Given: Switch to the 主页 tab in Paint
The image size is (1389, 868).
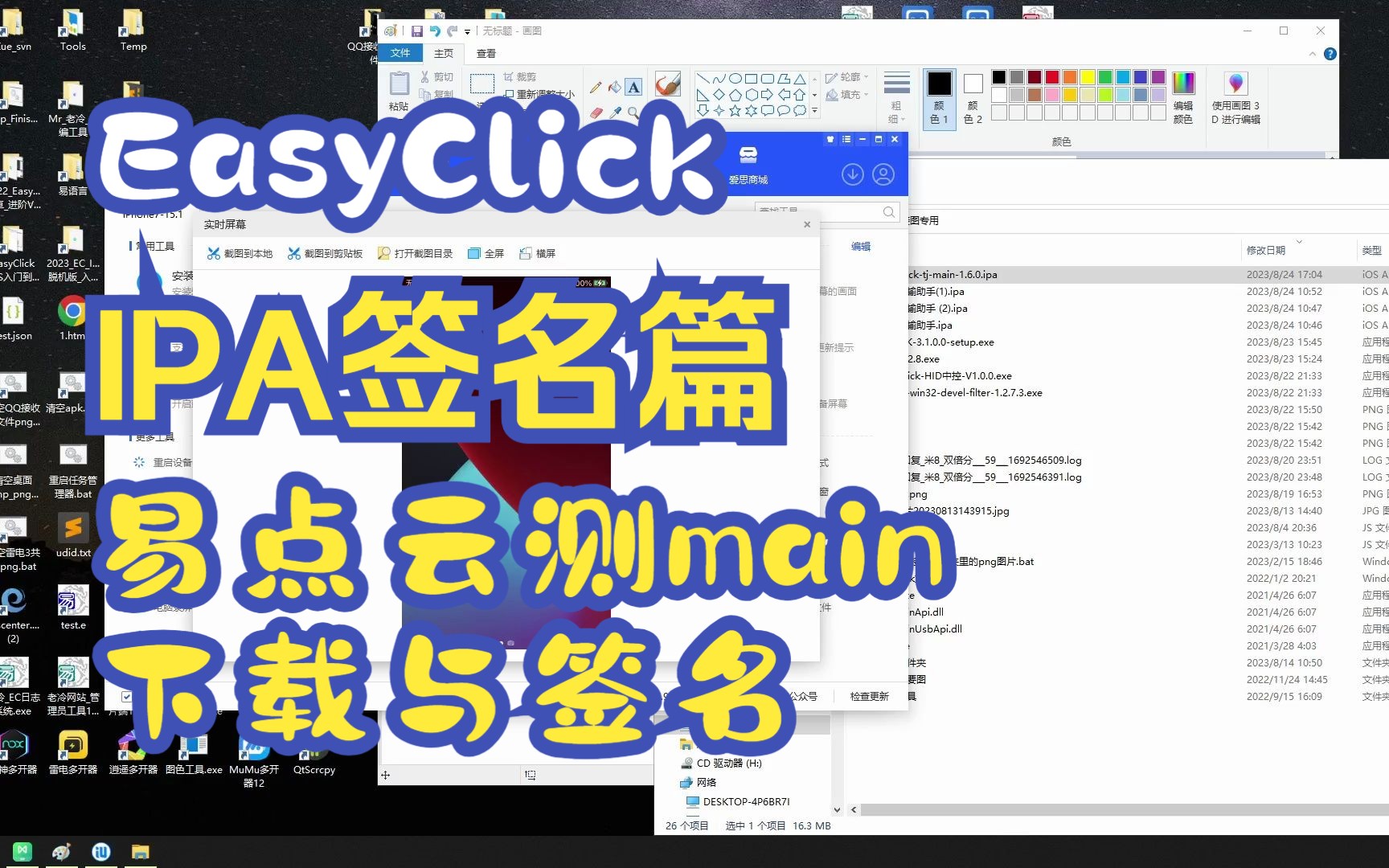Looking at the screenshot, I should coord(444,53).
